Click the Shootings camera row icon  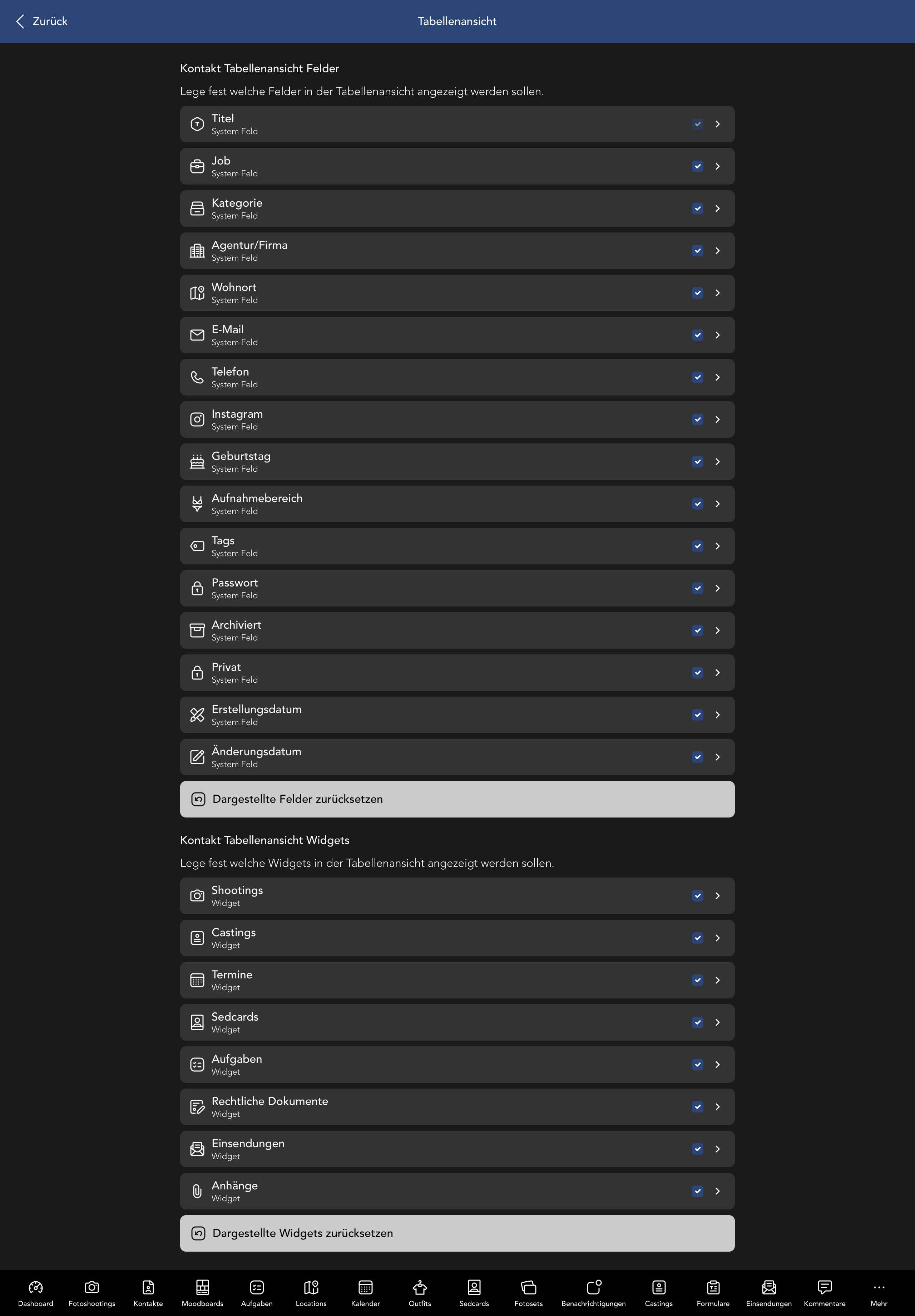[x=197, y=896]
